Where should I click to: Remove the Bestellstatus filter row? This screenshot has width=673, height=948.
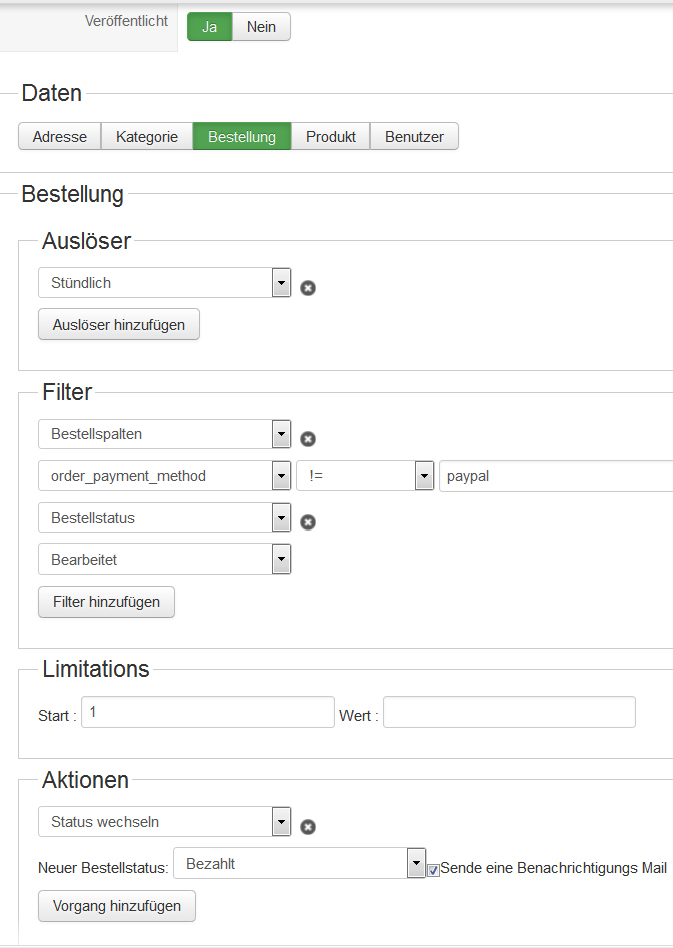point(308,521)
